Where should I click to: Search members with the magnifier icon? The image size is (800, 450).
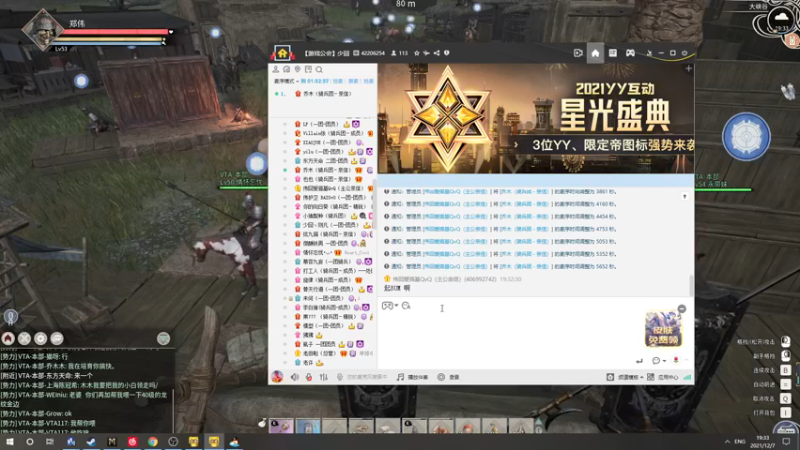coord(319,69)
